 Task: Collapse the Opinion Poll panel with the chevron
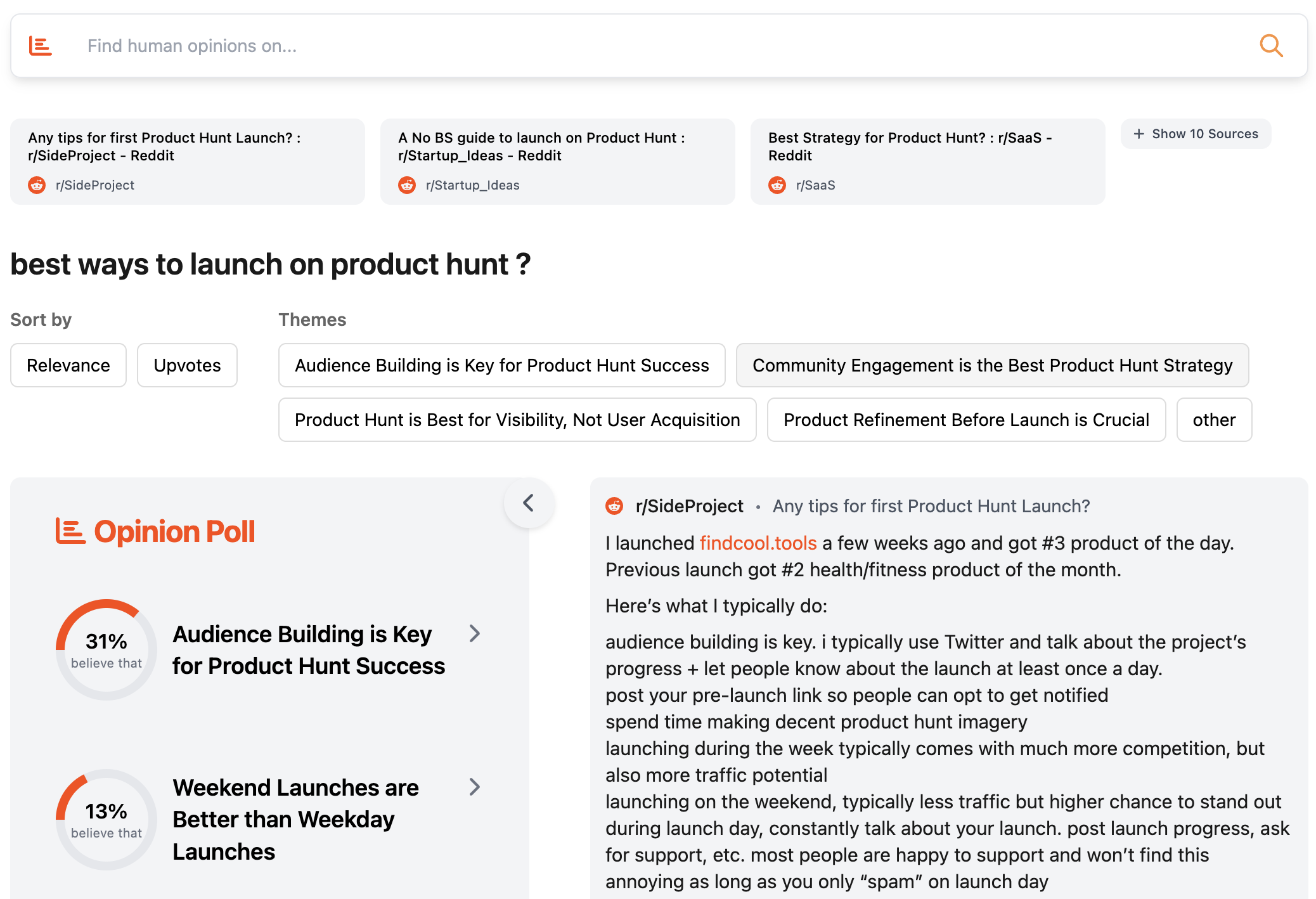tap(529, 503)
